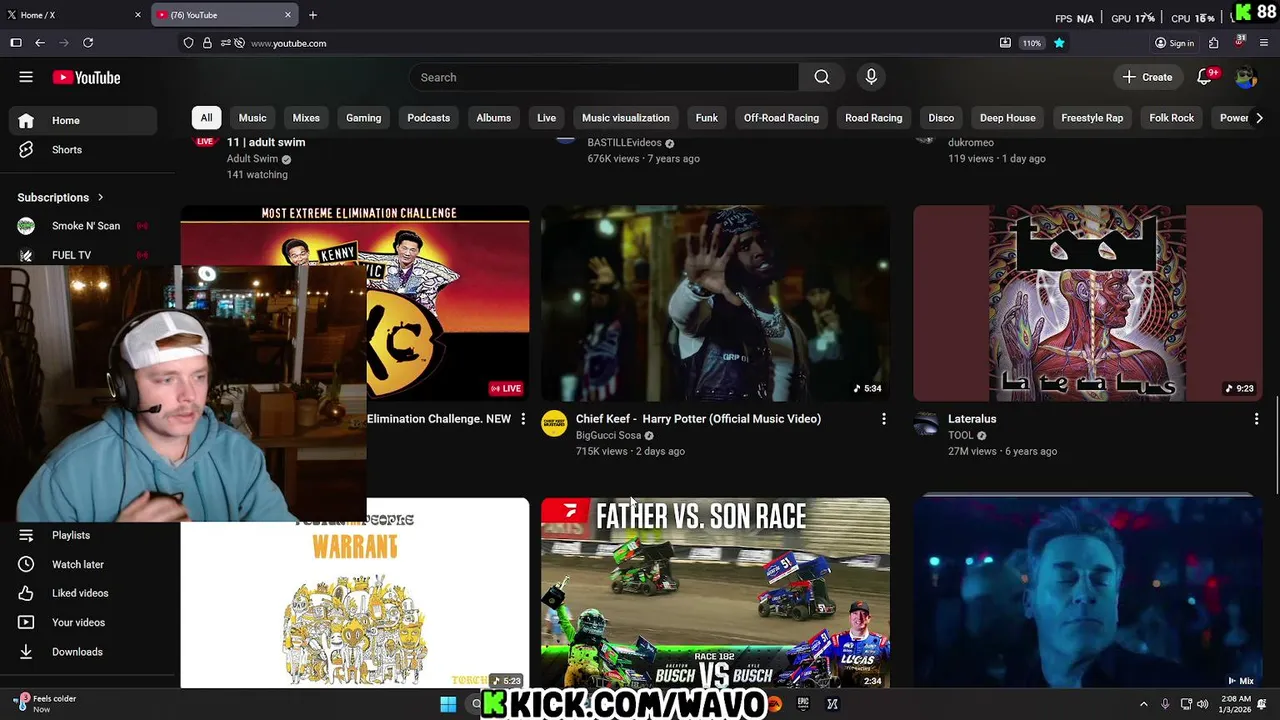
Task: Switch to the (76) YouTube tab
Action: [224, 15]
